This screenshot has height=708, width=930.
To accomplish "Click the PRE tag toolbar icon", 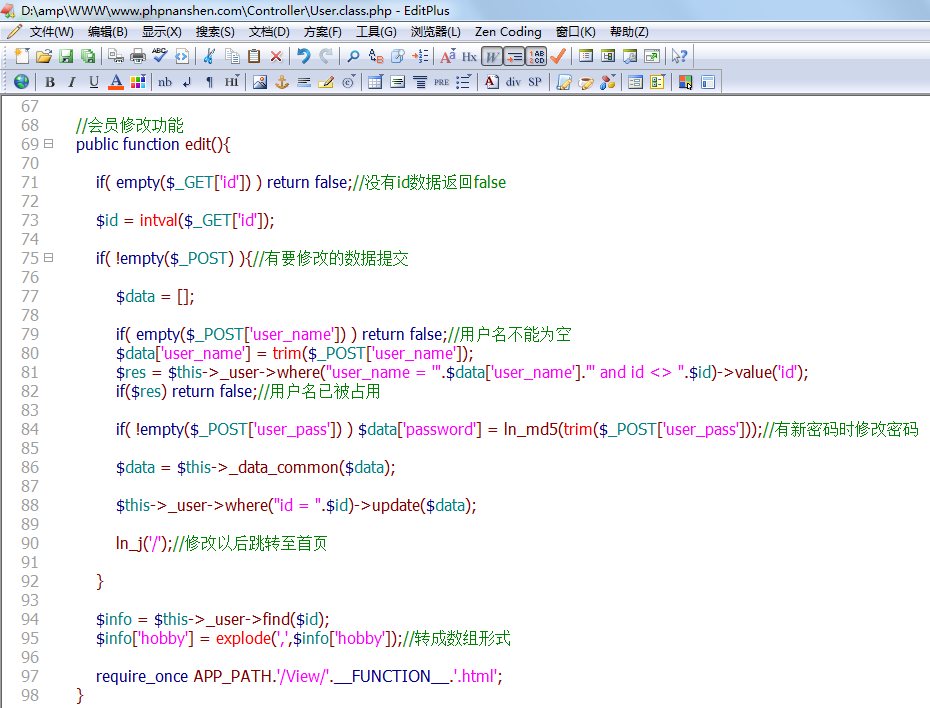I will coord(441,82).
